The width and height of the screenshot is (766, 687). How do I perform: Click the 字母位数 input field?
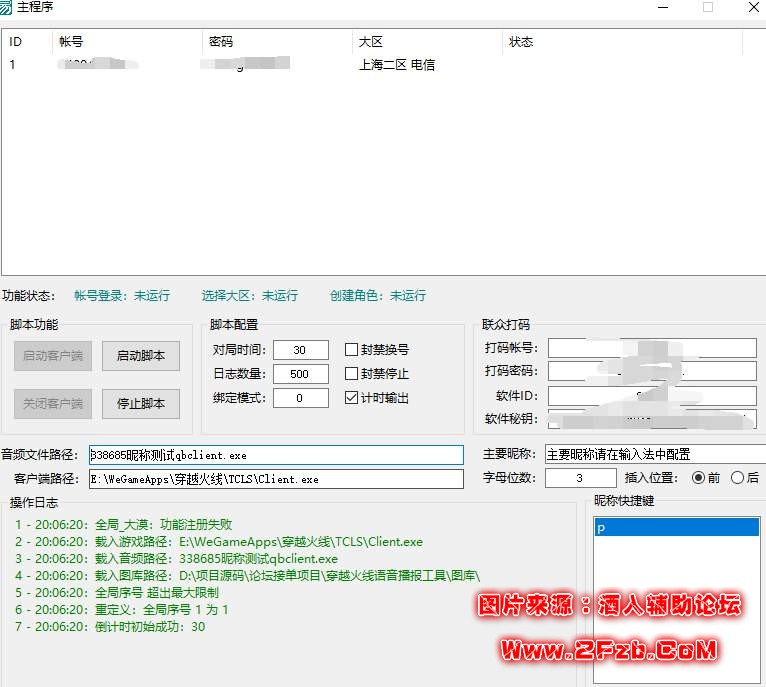pyautogui.click(x=580, y=479)
